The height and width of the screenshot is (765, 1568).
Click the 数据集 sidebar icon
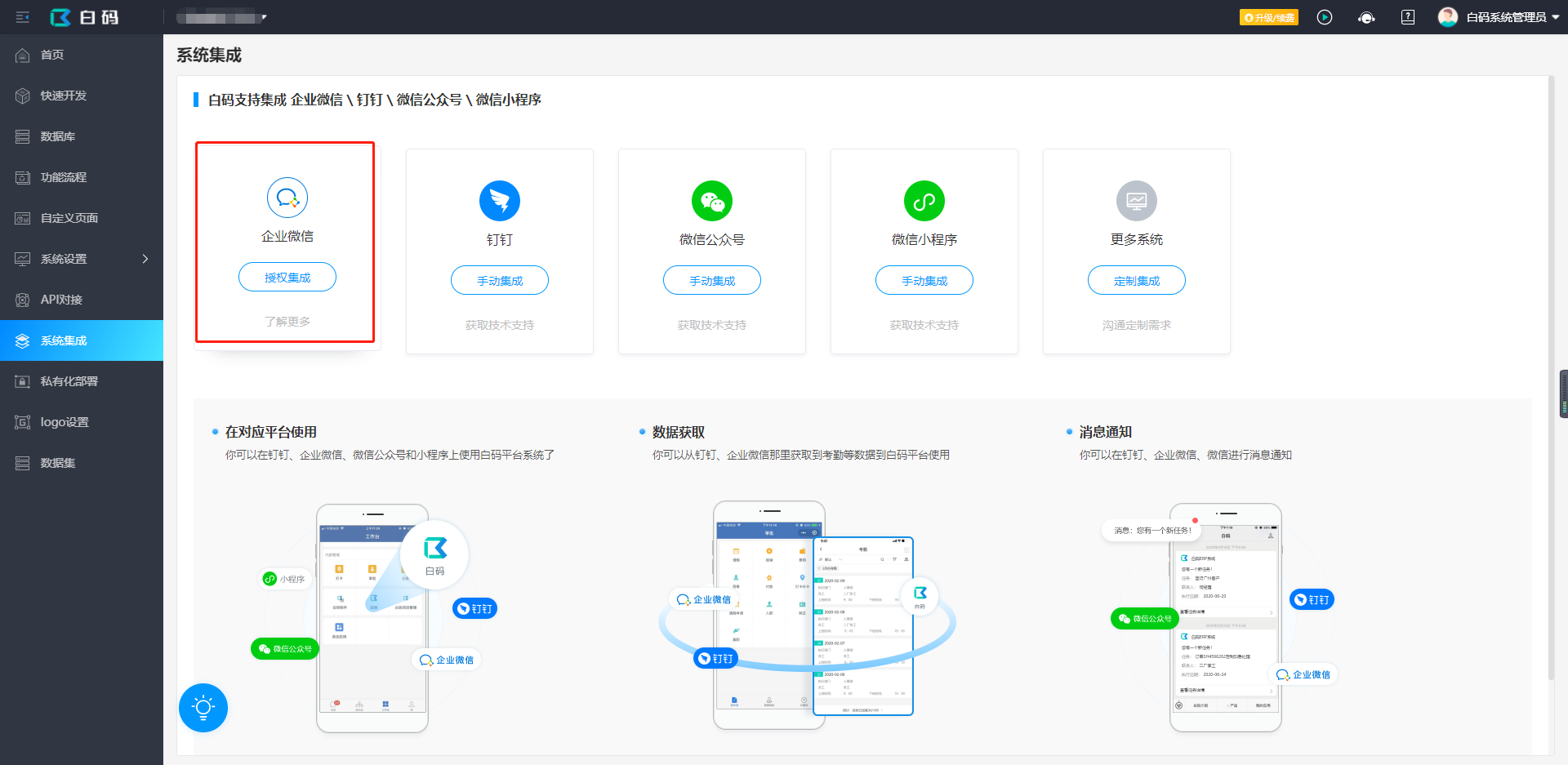tap(23, 463)
